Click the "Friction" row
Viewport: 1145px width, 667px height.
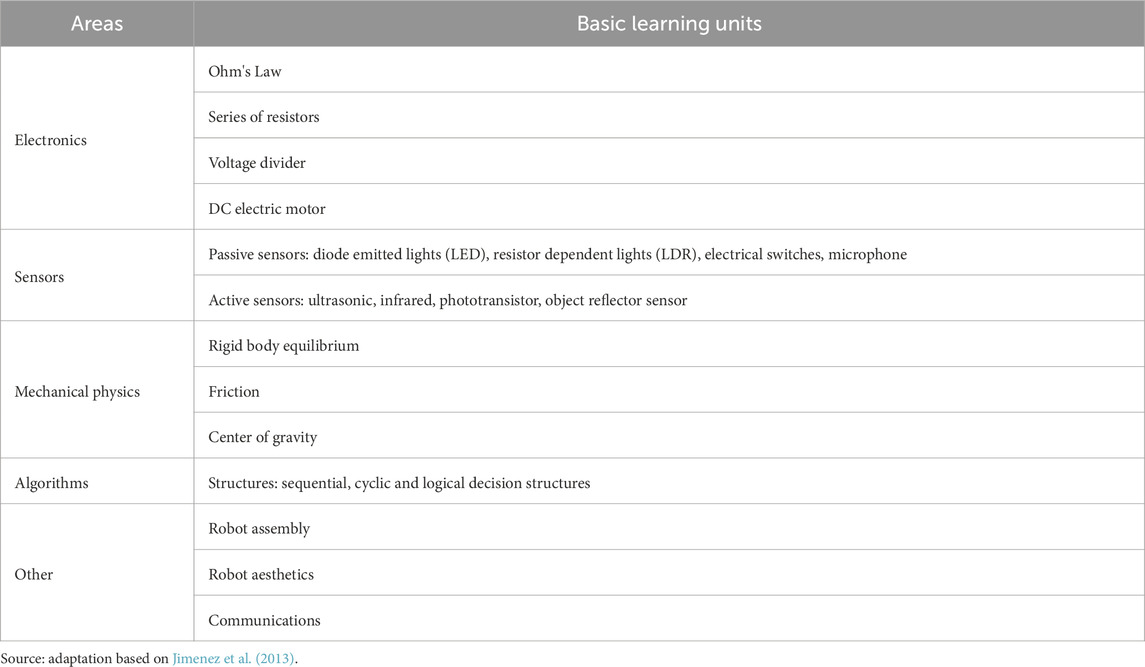click(x=234, y=392)
